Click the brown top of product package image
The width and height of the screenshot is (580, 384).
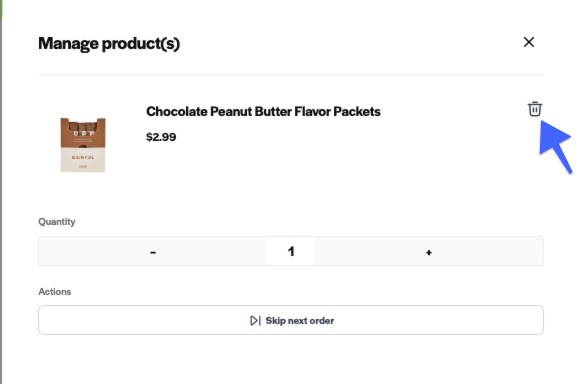(83, 132)
